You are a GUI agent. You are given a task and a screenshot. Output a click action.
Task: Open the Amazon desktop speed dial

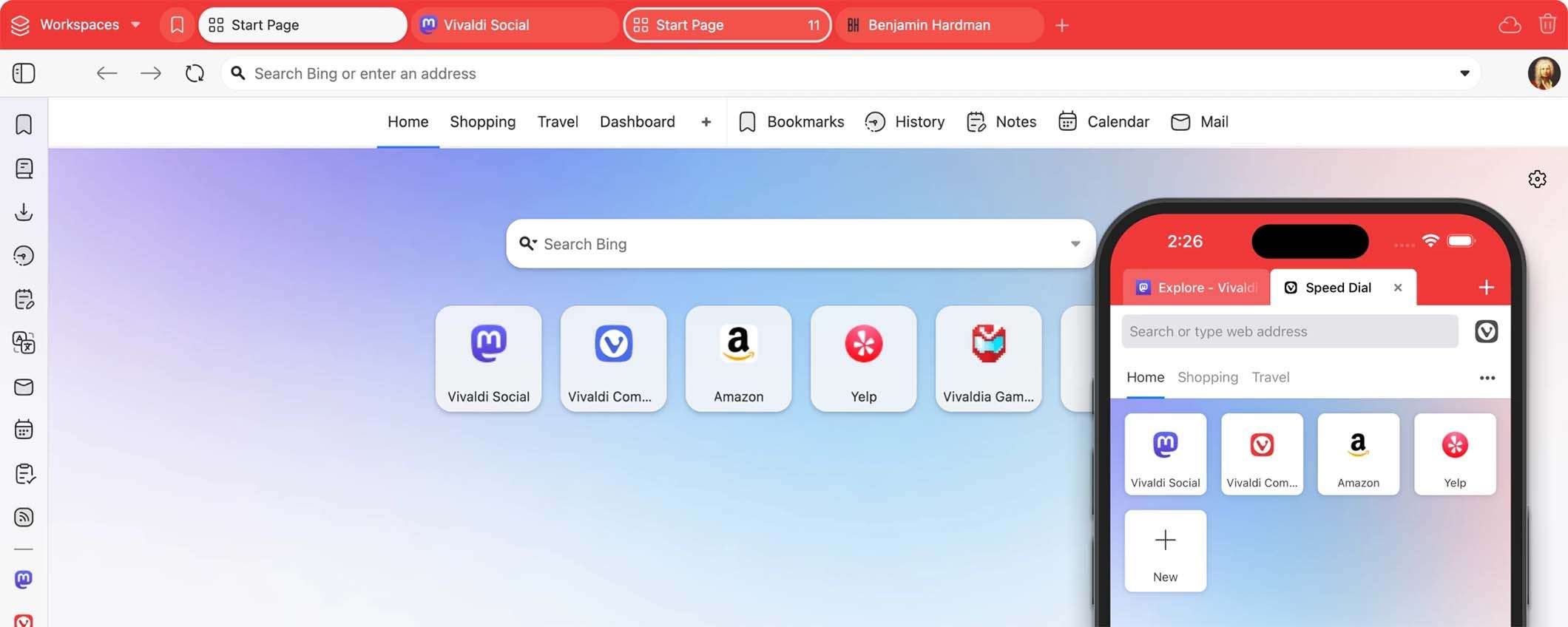pos(739,359)
